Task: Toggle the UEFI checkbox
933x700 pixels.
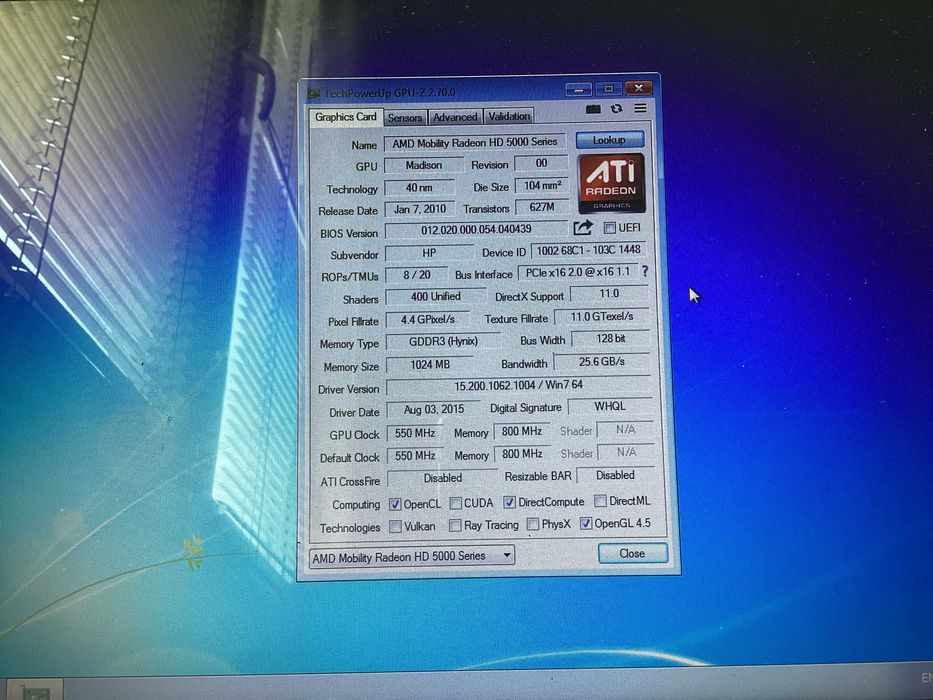Action: click(609, 227)
